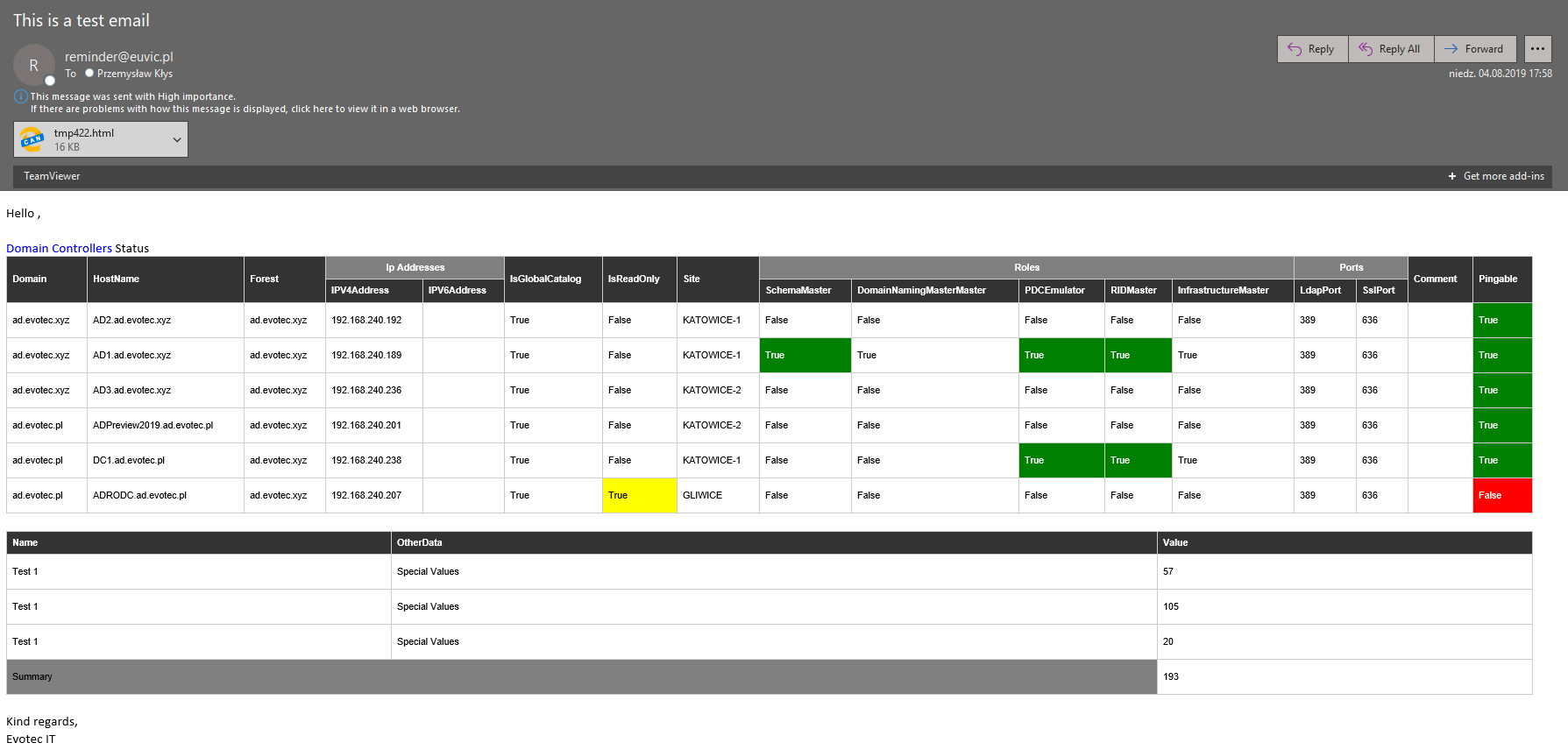1568x750 pixels.
Task: Open the TeamViewer add-in tab
Action: [x=52, y=176]
